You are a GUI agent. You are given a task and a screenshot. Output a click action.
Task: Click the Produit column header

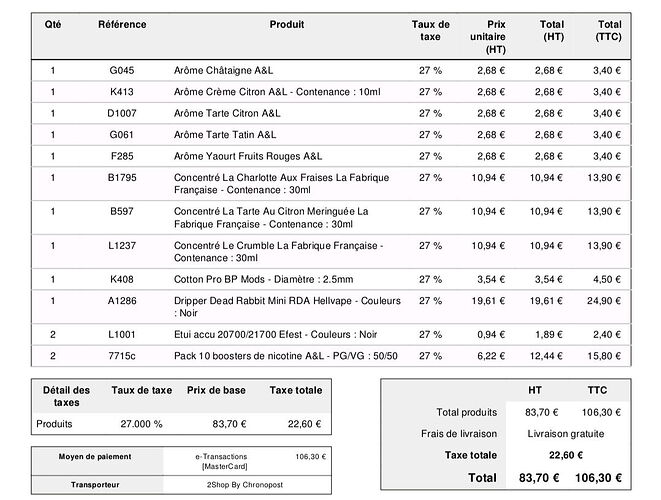(287, 24)
